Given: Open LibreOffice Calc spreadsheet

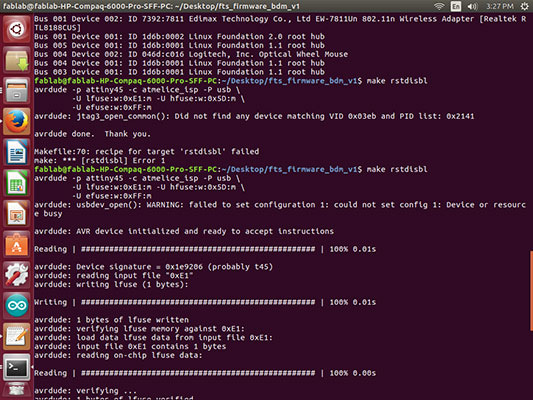Looking at the screenshot, I should [17, 183].
